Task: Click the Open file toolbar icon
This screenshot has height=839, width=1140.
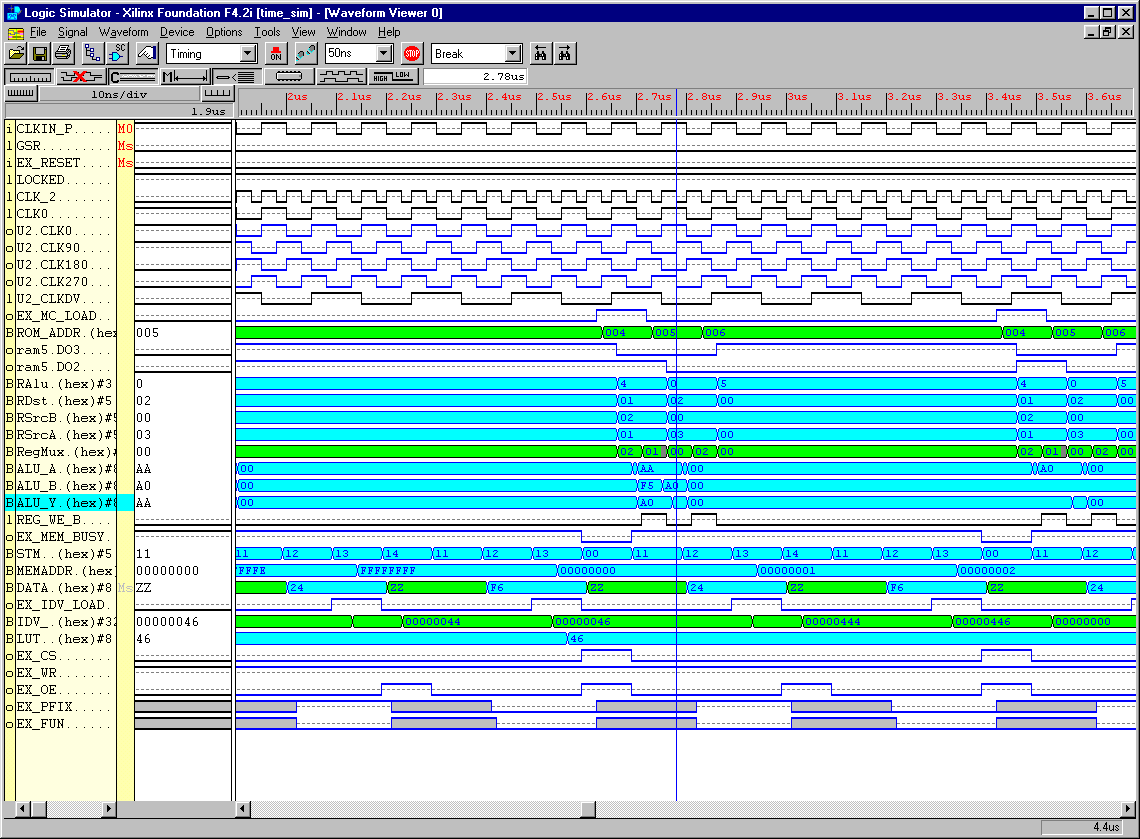Action: tap(17, 54)
